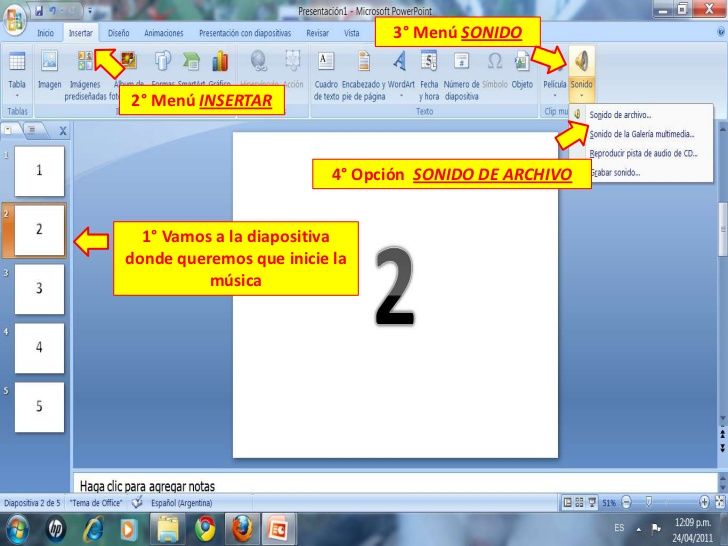
Task: Close the slides thumbnail pane
Action: click(x=63, y=131)
